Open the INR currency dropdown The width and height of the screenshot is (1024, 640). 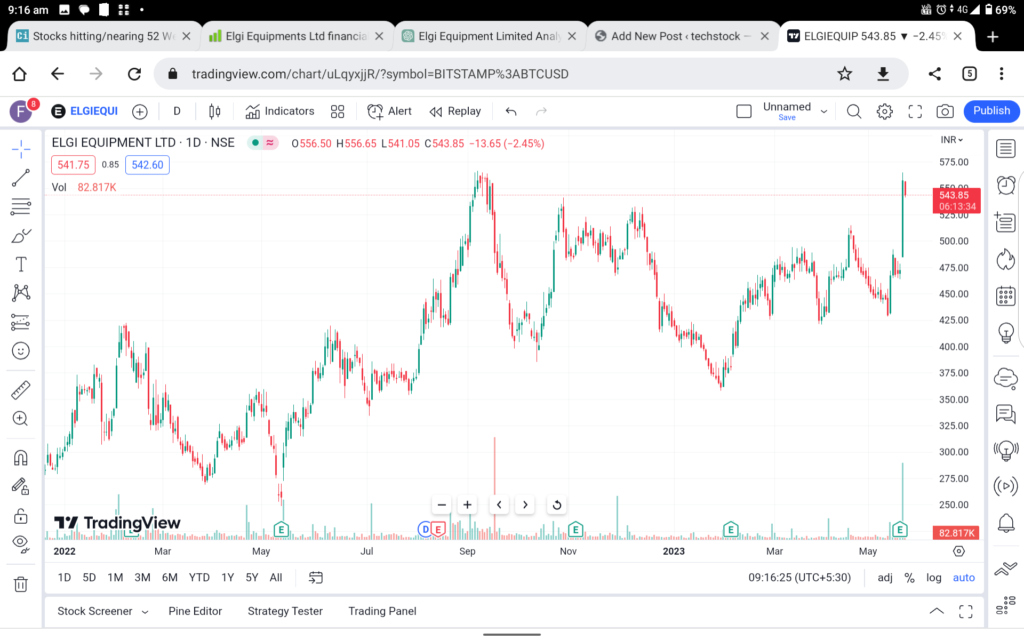tap(954, 140)
